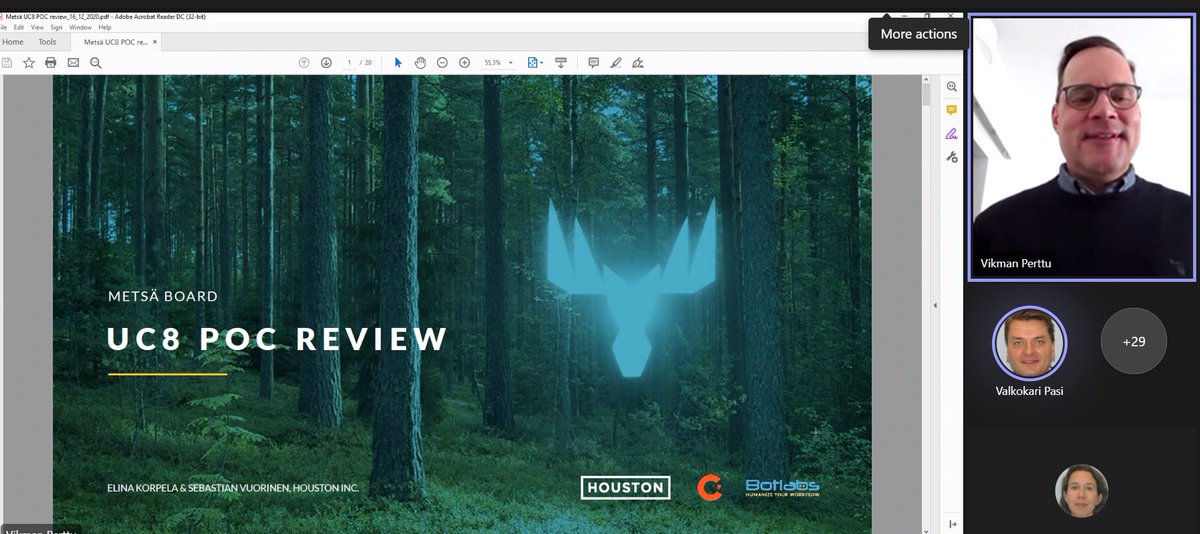
Task: Open the Sign document toolbar icon
Action: [638, 62]
